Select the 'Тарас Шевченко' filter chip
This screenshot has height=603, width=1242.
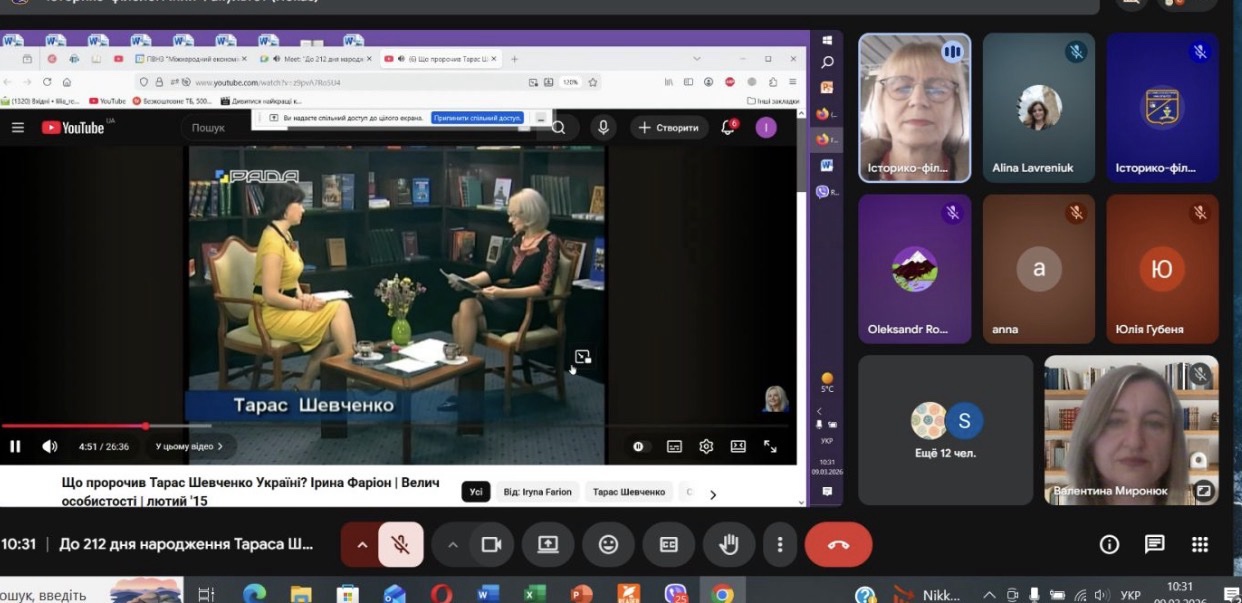(x=628, y=492)
